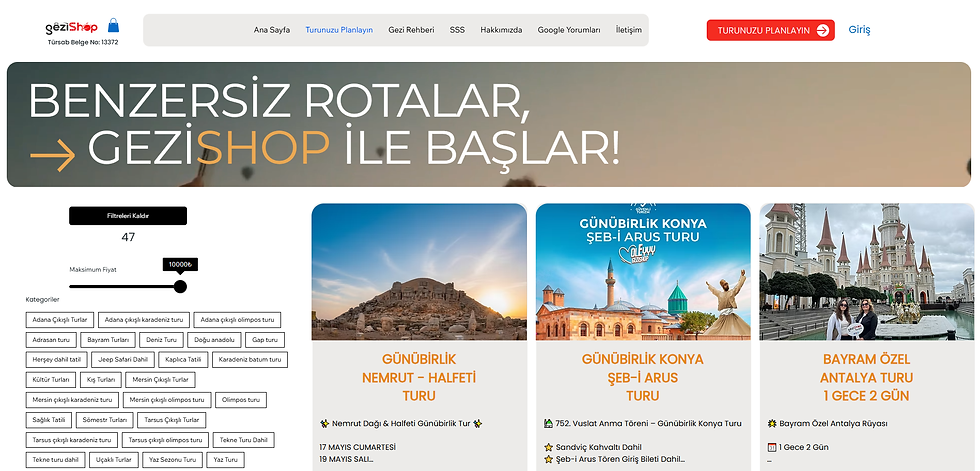980x471 pixels.
Task: Click the 1 Gece 2 Gün duration text
Action: tap(798, 447)
